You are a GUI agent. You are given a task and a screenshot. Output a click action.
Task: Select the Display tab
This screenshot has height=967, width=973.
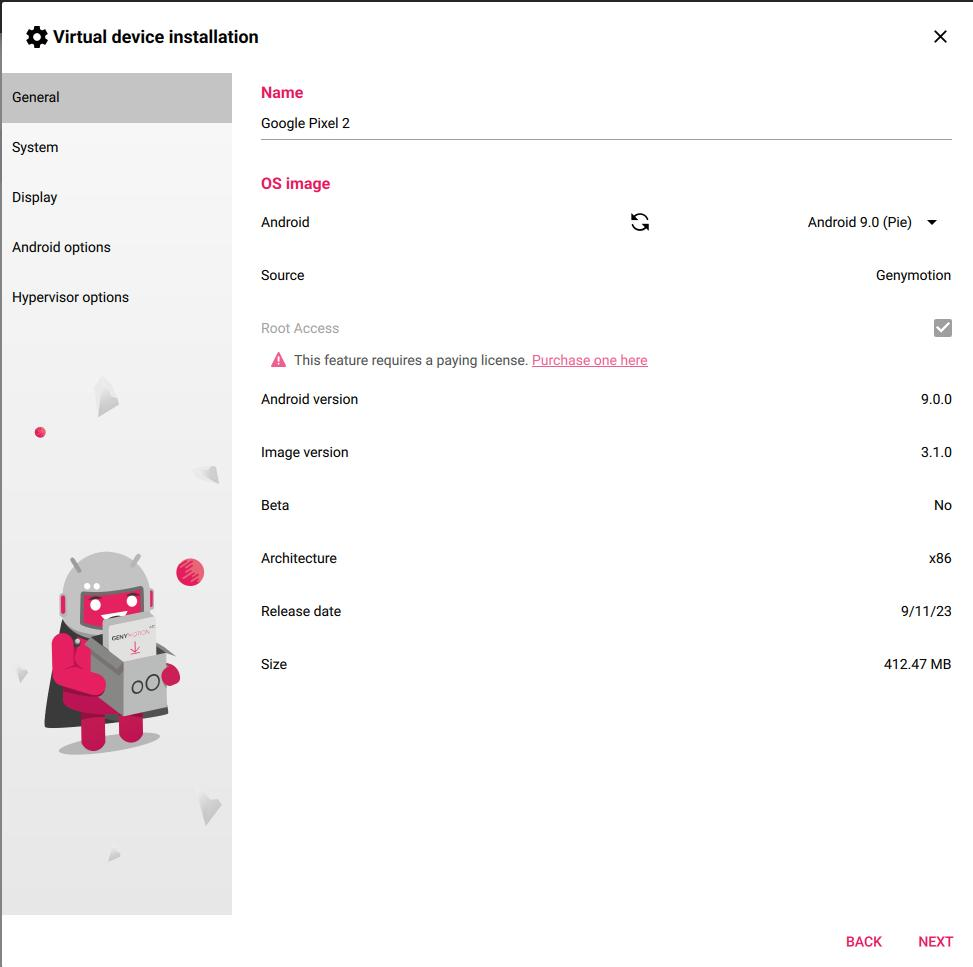click(x=116, y=197)
